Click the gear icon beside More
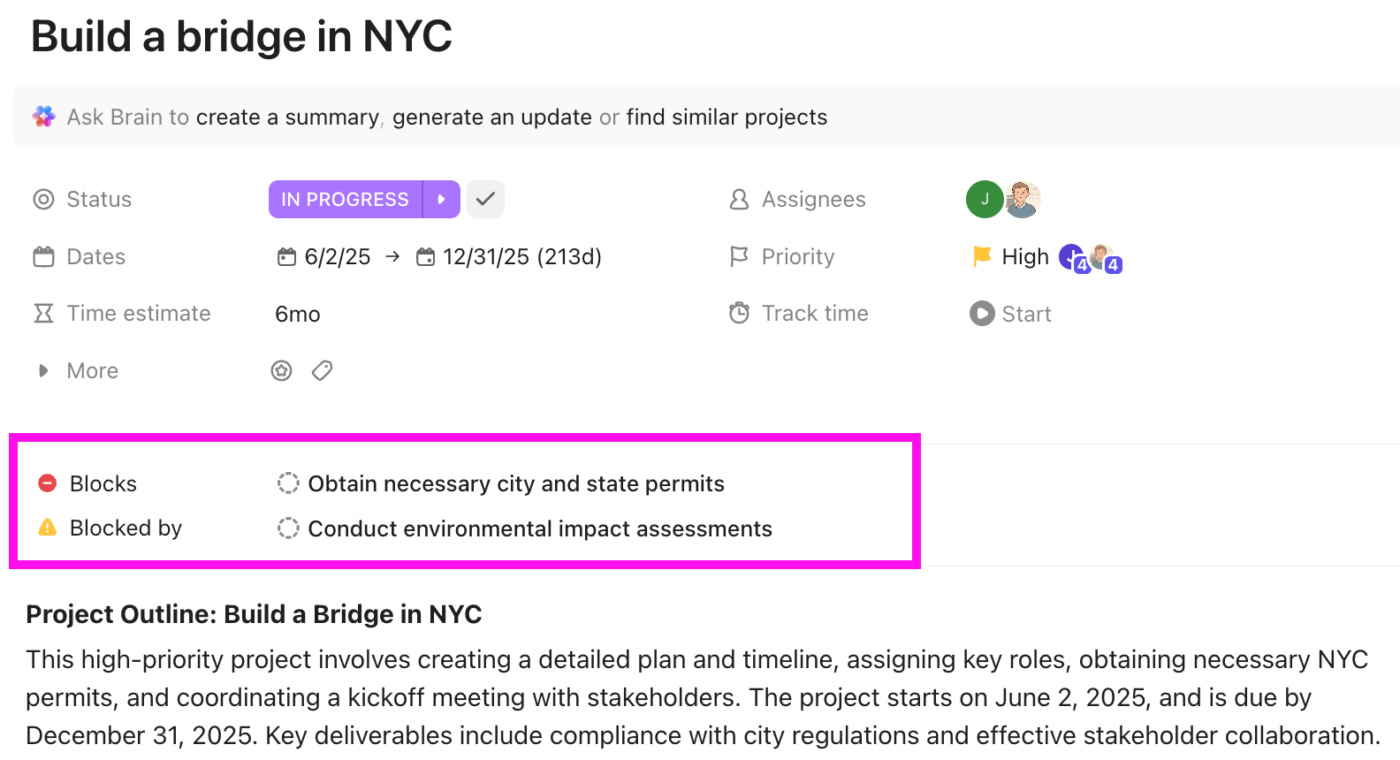The width and height of the screenshot is (1400, 760). (281, 370)
